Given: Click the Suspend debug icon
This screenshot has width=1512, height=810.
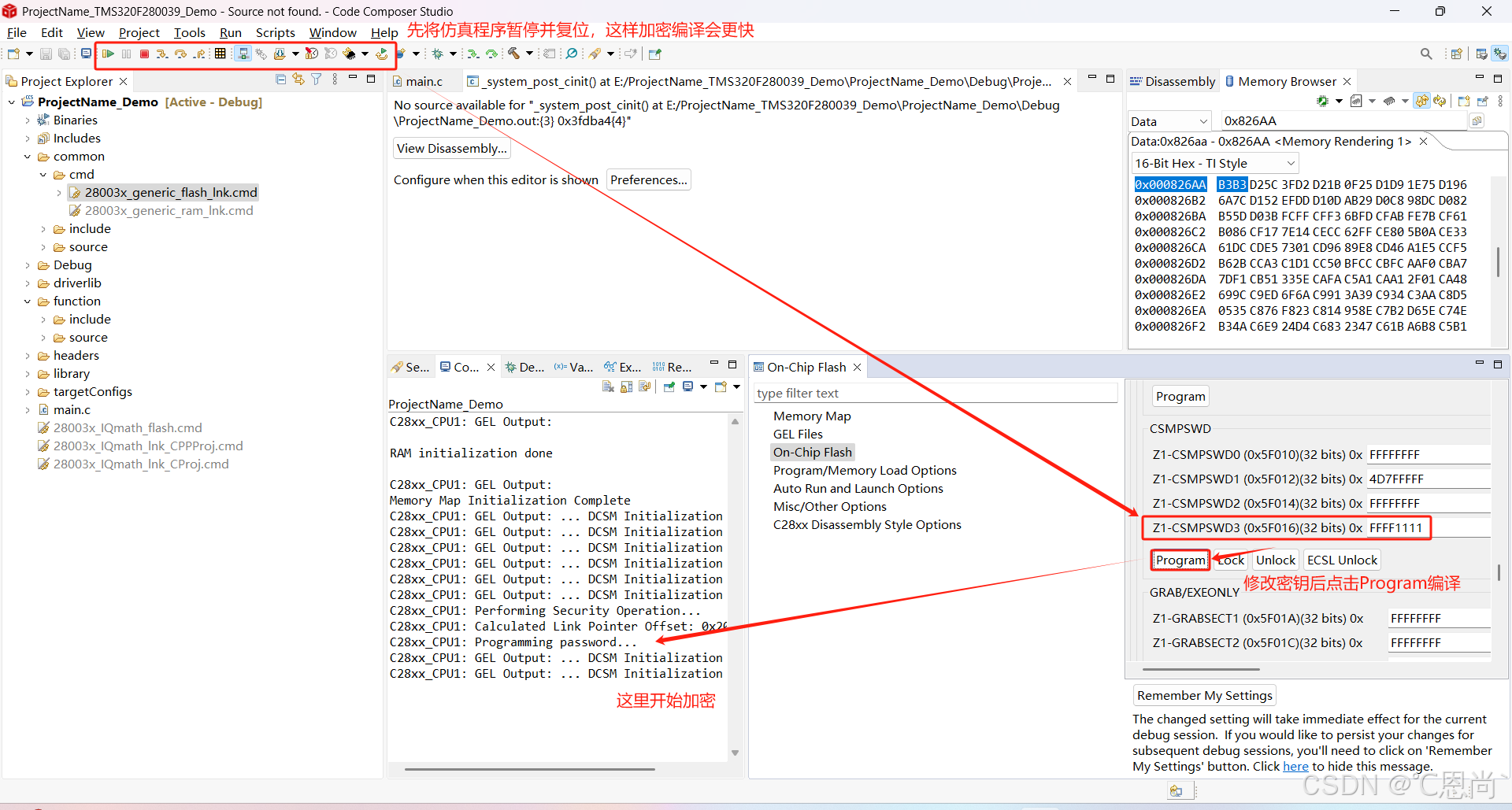Looking at the screenshot, I should pos(126,54).
